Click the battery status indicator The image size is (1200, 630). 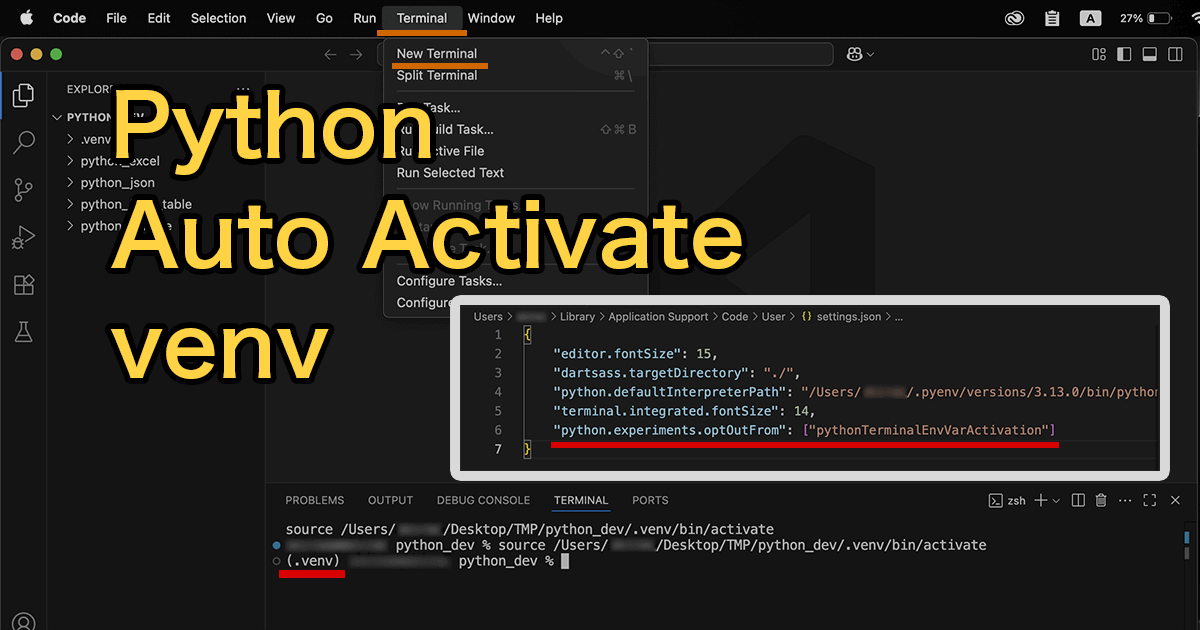[1146, 18]
